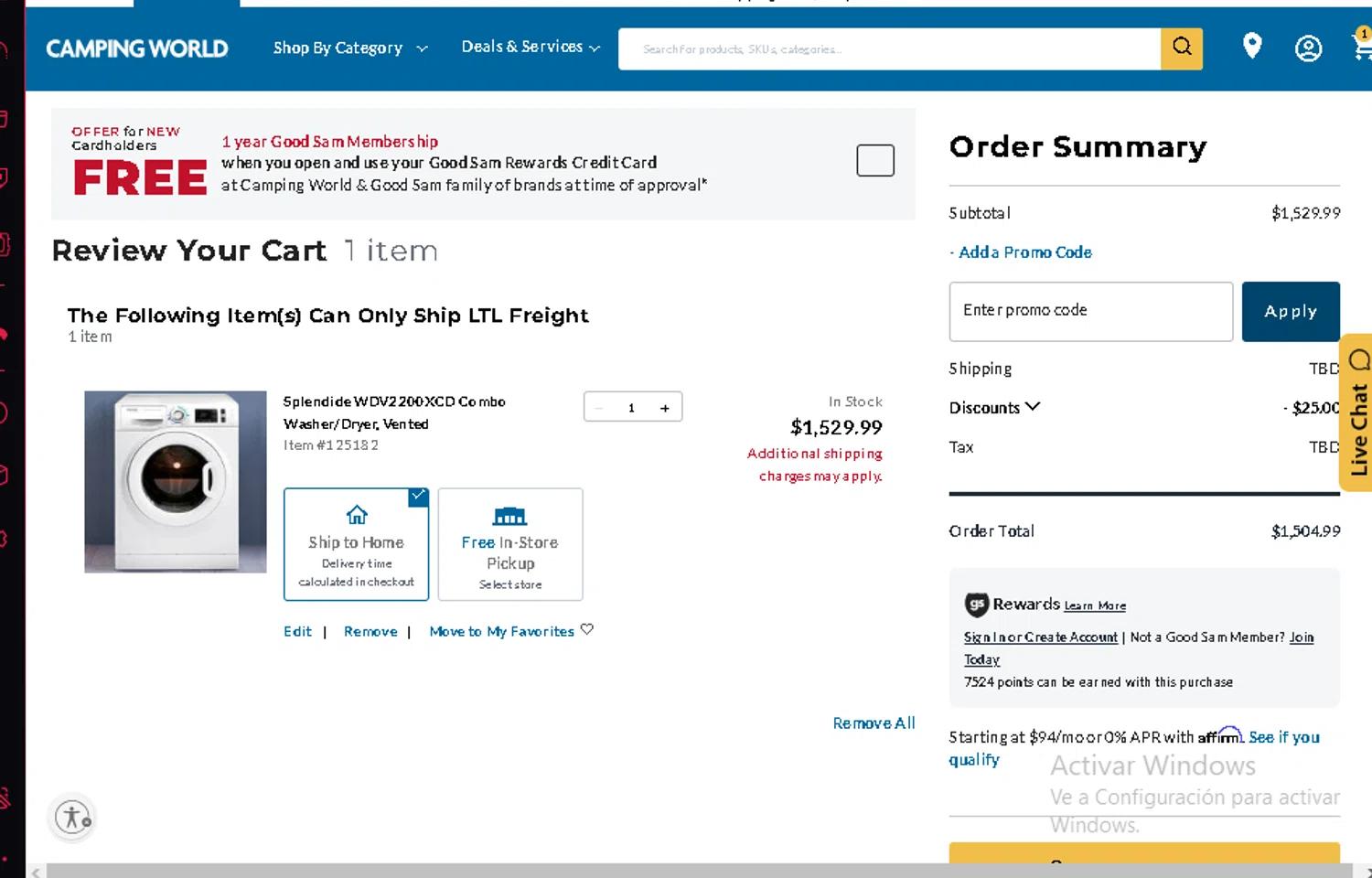The height and width of the screenshot is (878, 1372).
Task: Open the shopping cart icon
Action: pos(1362,46)
